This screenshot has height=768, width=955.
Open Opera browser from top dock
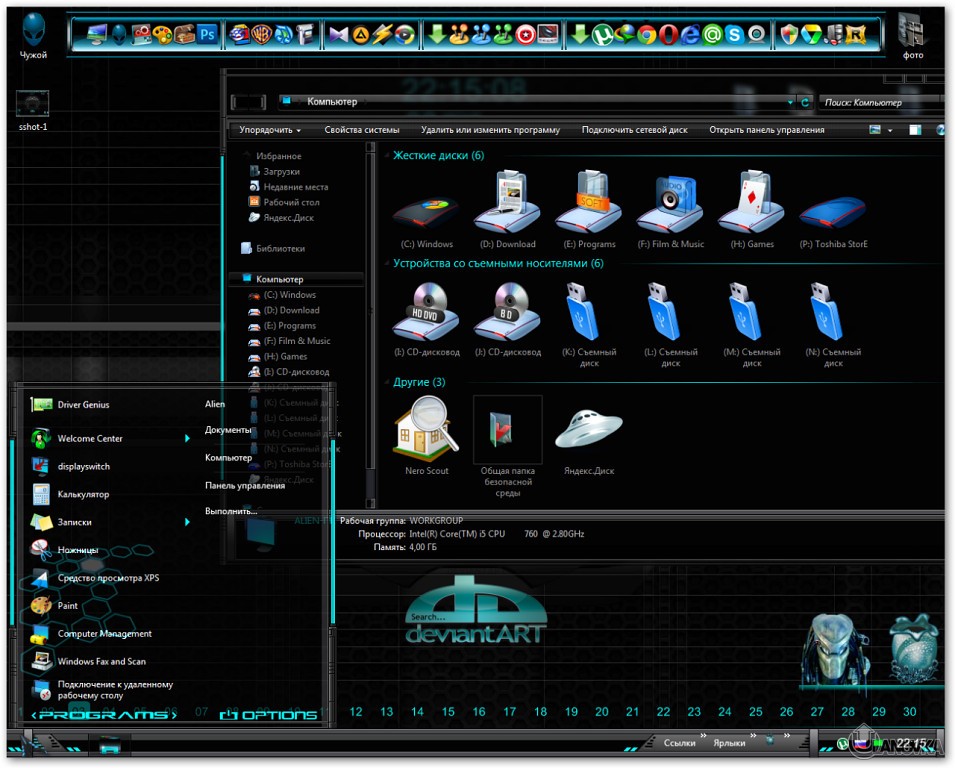tap(668, 35)
